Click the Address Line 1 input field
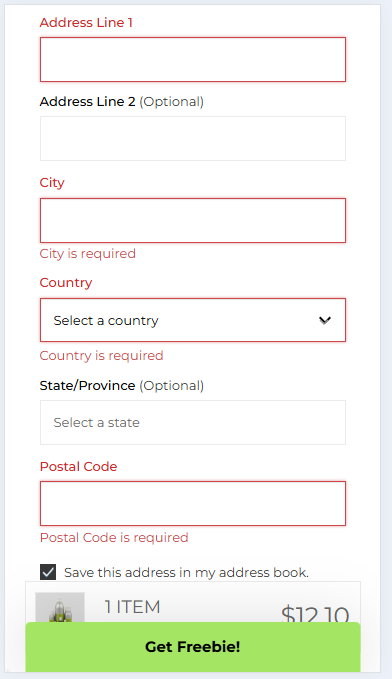Image resolution: width=392 pixels, height=679 pixels. coord(193,59)
